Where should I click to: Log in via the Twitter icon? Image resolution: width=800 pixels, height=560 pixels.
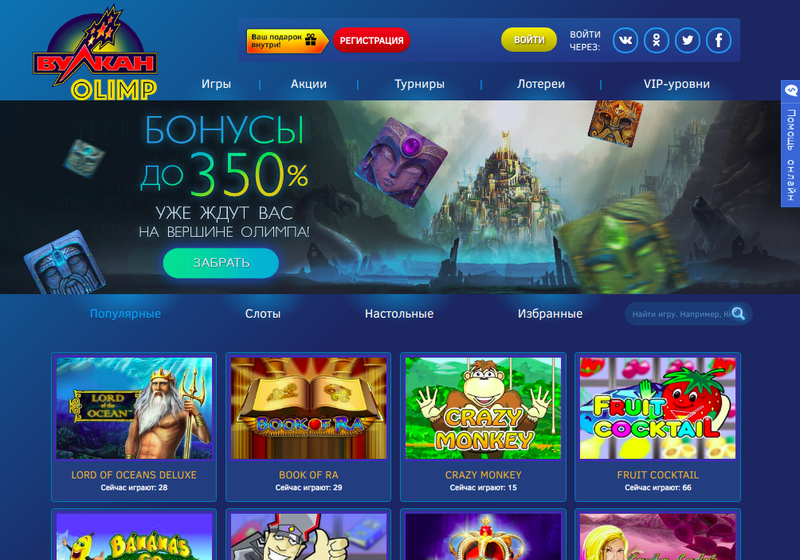pyautogui.click(x=687, y=40)
